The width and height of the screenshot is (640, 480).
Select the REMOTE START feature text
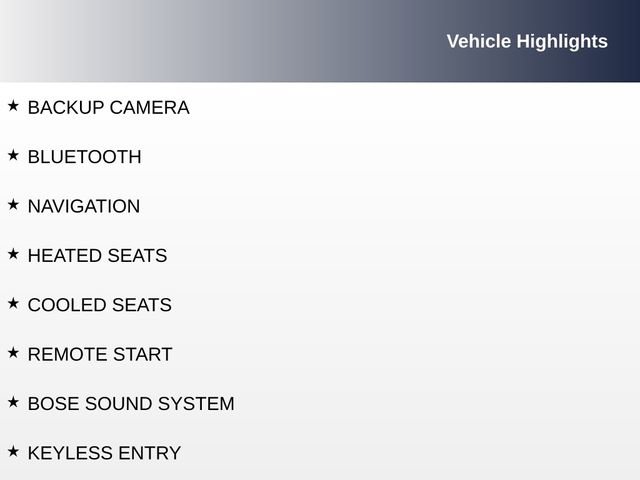tap(100, 355)
